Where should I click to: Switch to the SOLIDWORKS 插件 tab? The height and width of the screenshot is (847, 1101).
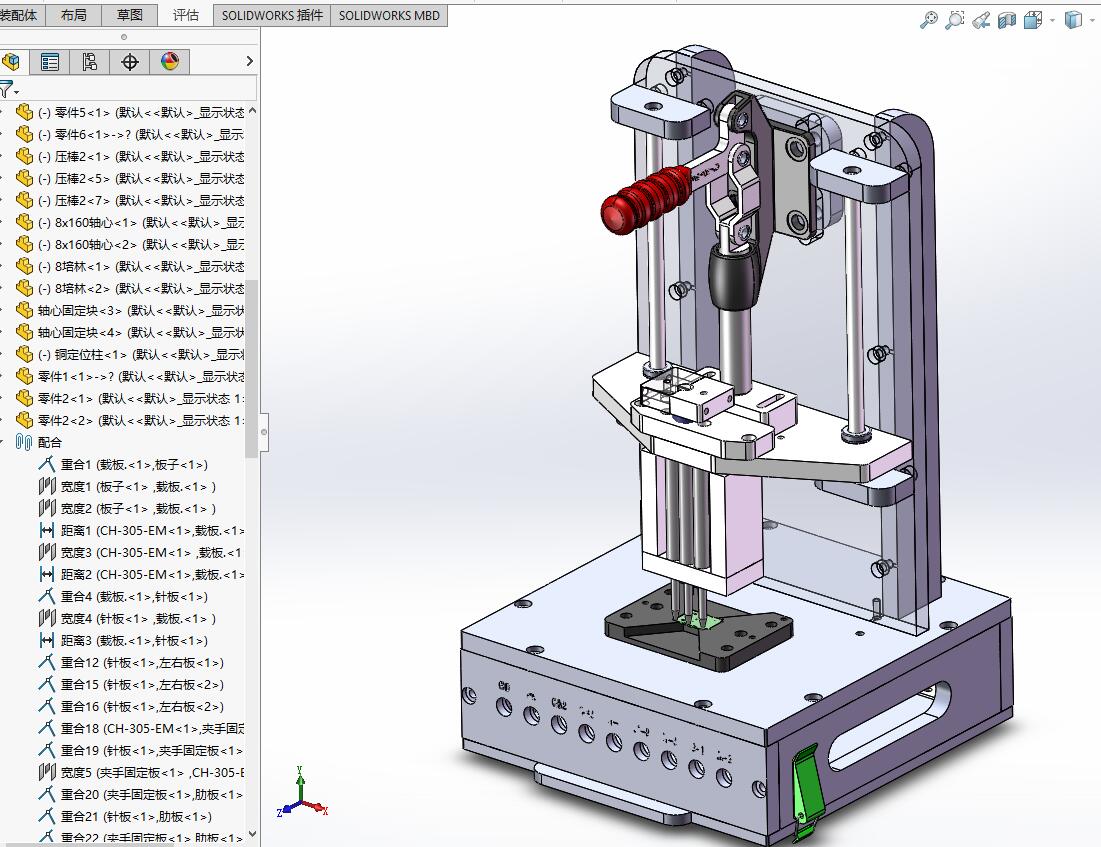[x=272, y=15]
